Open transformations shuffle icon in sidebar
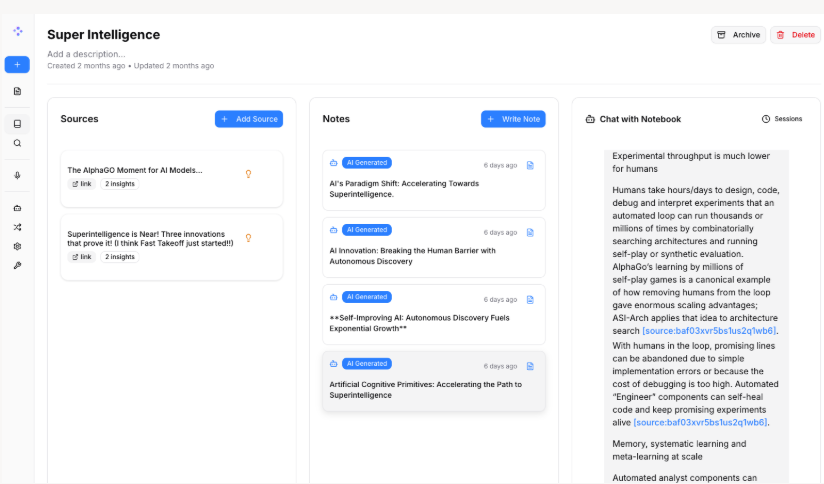The height and width of the screenshot is (484, 824). [x=17, y=227]
